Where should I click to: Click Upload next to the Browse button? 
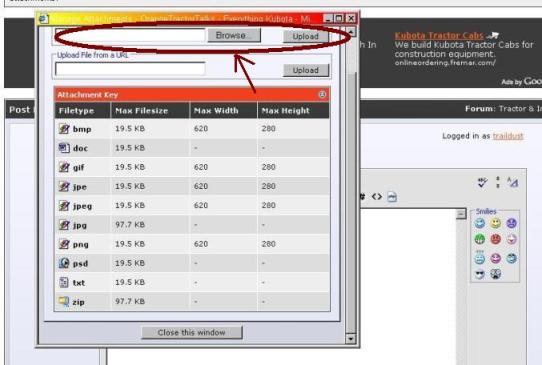(x=306, y=36)
